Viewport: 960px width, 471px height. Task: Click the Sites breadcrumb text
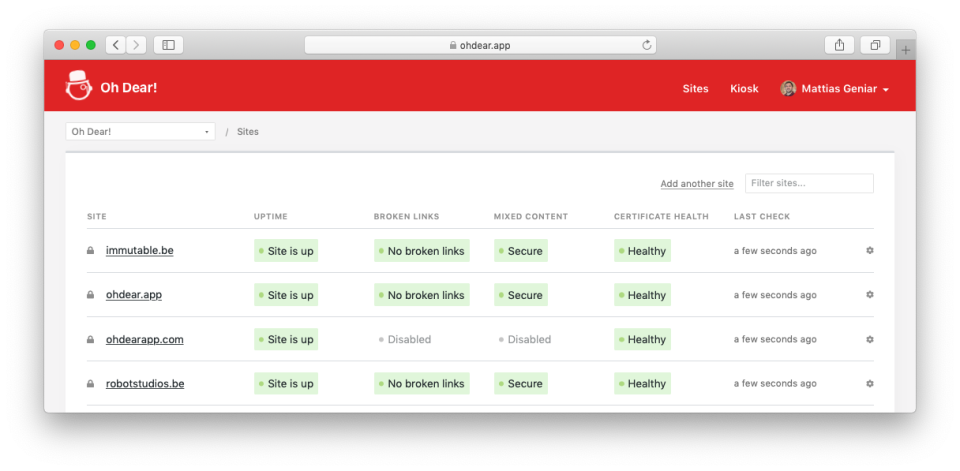[x=248, y=132]
